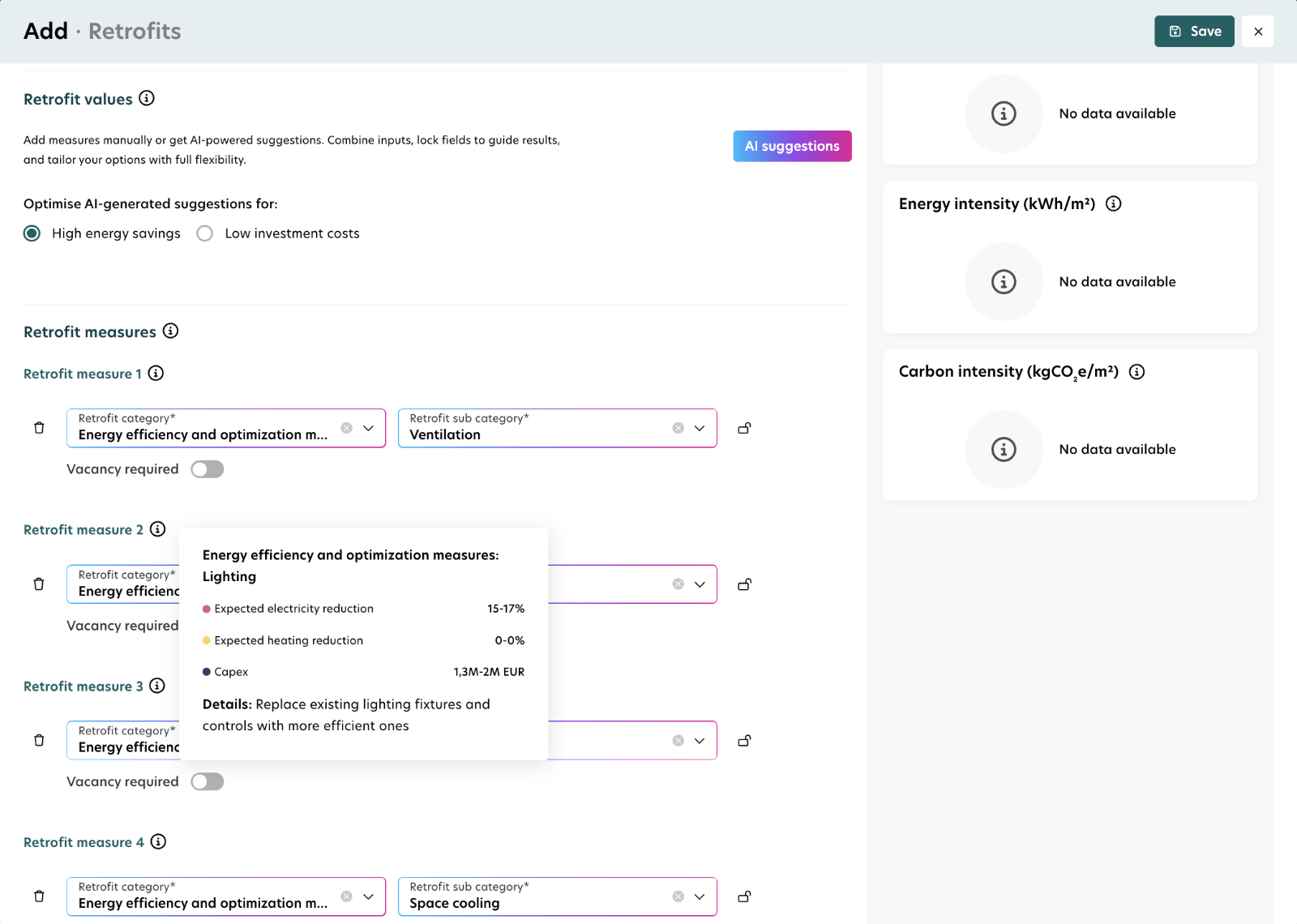The width and height of the screenshot is (1297, 924).
Task: Click info icon beside Retrofit measures heading
Action: point(170,331)
